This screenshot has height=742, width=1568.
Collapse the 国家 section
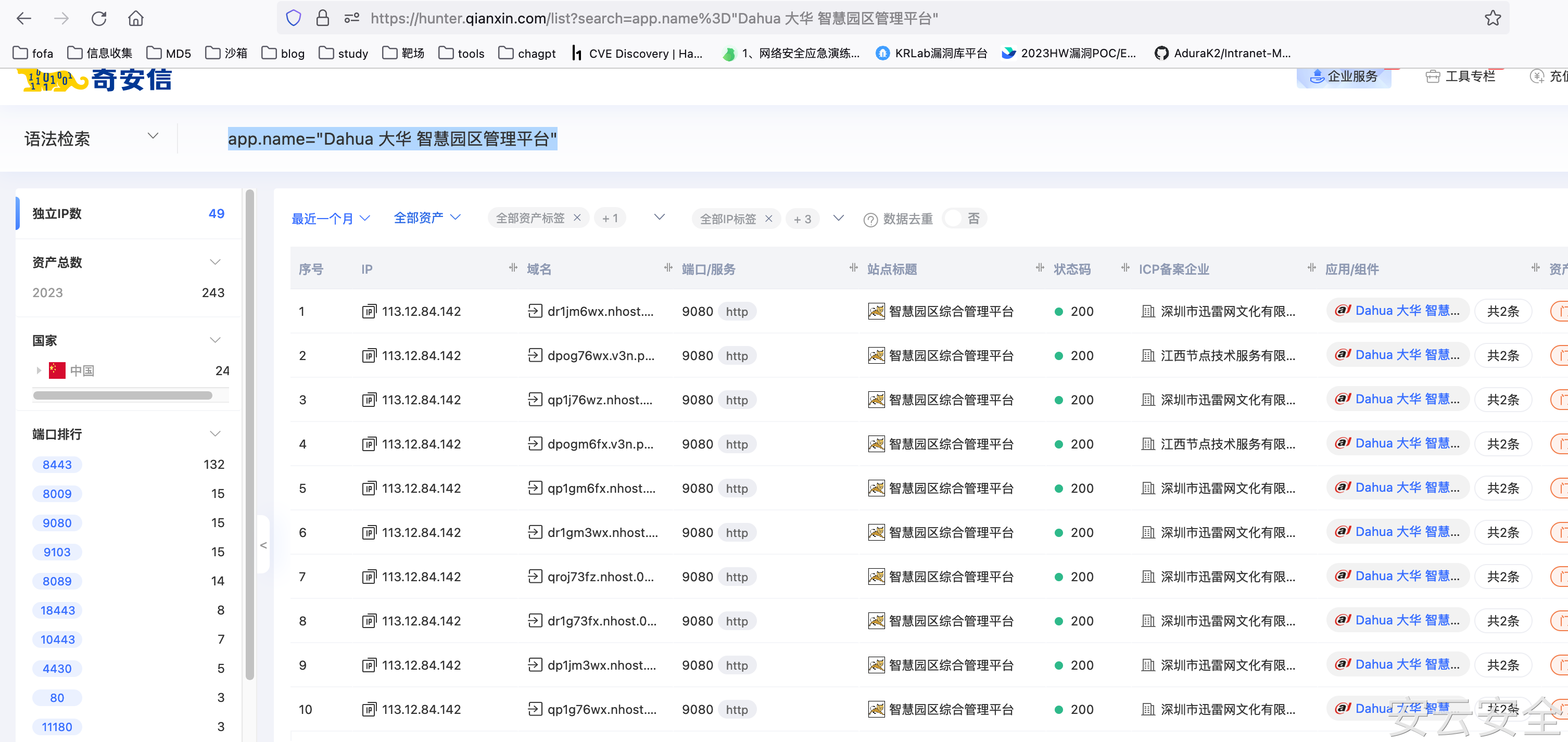(x=215, y=340)
